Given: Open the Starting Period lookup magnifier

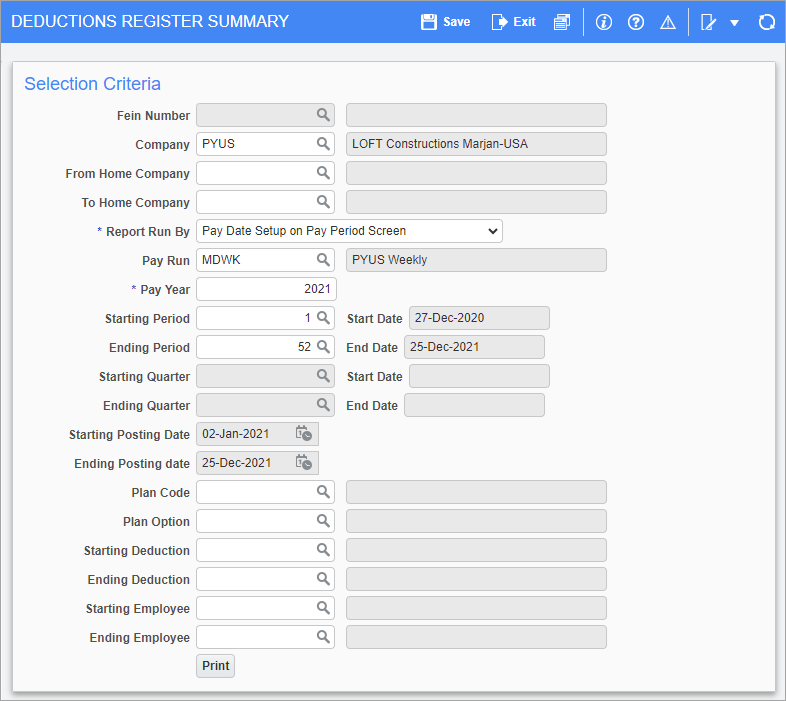Looking at the screenshot, I should coord(323,318).
